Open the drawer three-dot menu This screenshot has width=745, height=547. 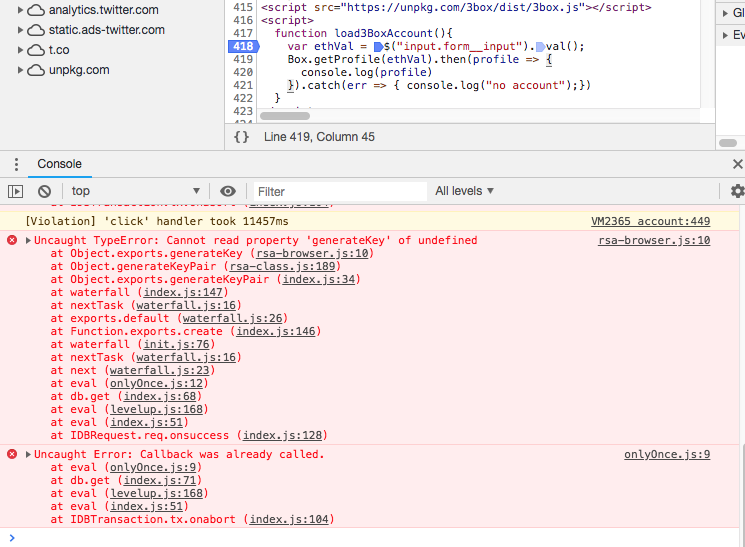[16, 164]
